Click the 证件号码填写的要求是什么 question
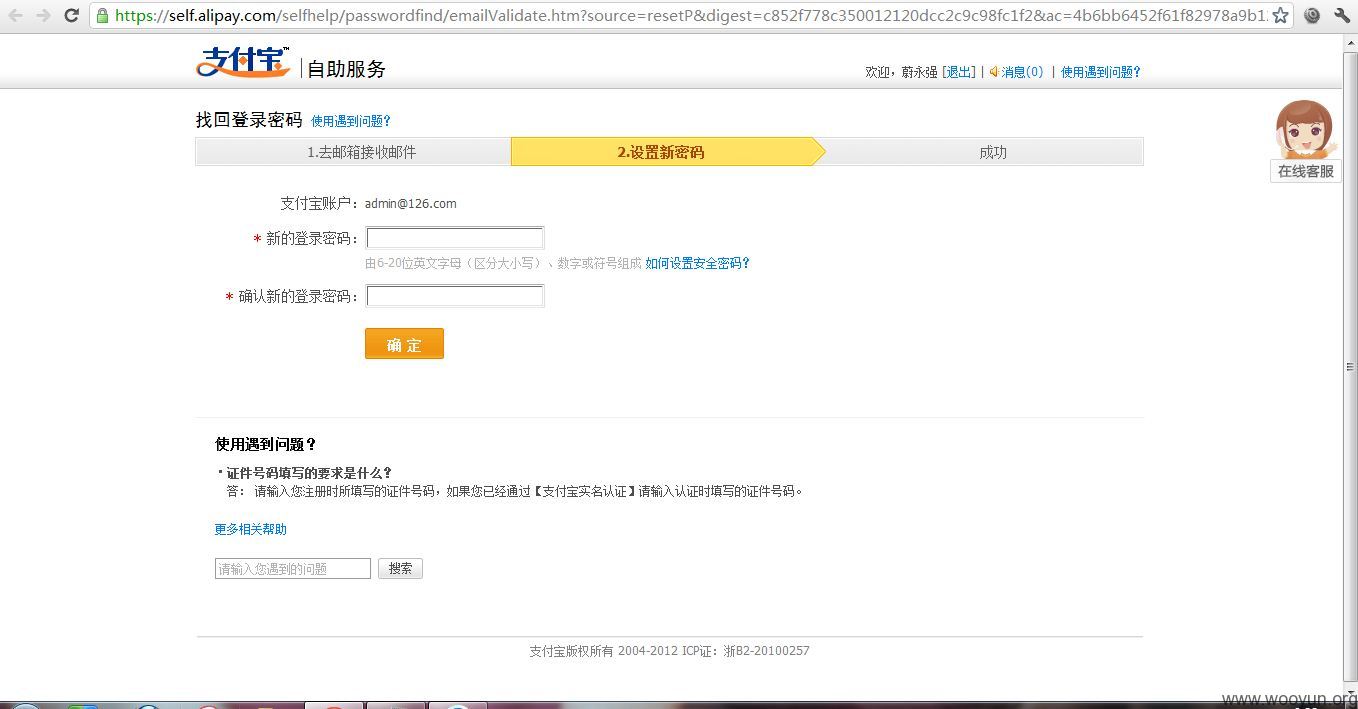 [x=308, y=473]
